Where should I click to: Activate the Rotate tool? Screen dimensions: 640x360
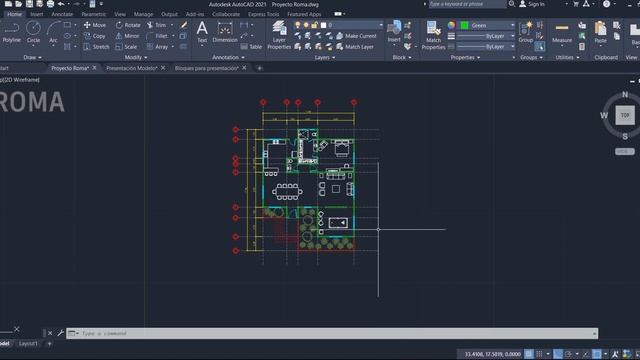pyautogui.click(x=128, y=25)
